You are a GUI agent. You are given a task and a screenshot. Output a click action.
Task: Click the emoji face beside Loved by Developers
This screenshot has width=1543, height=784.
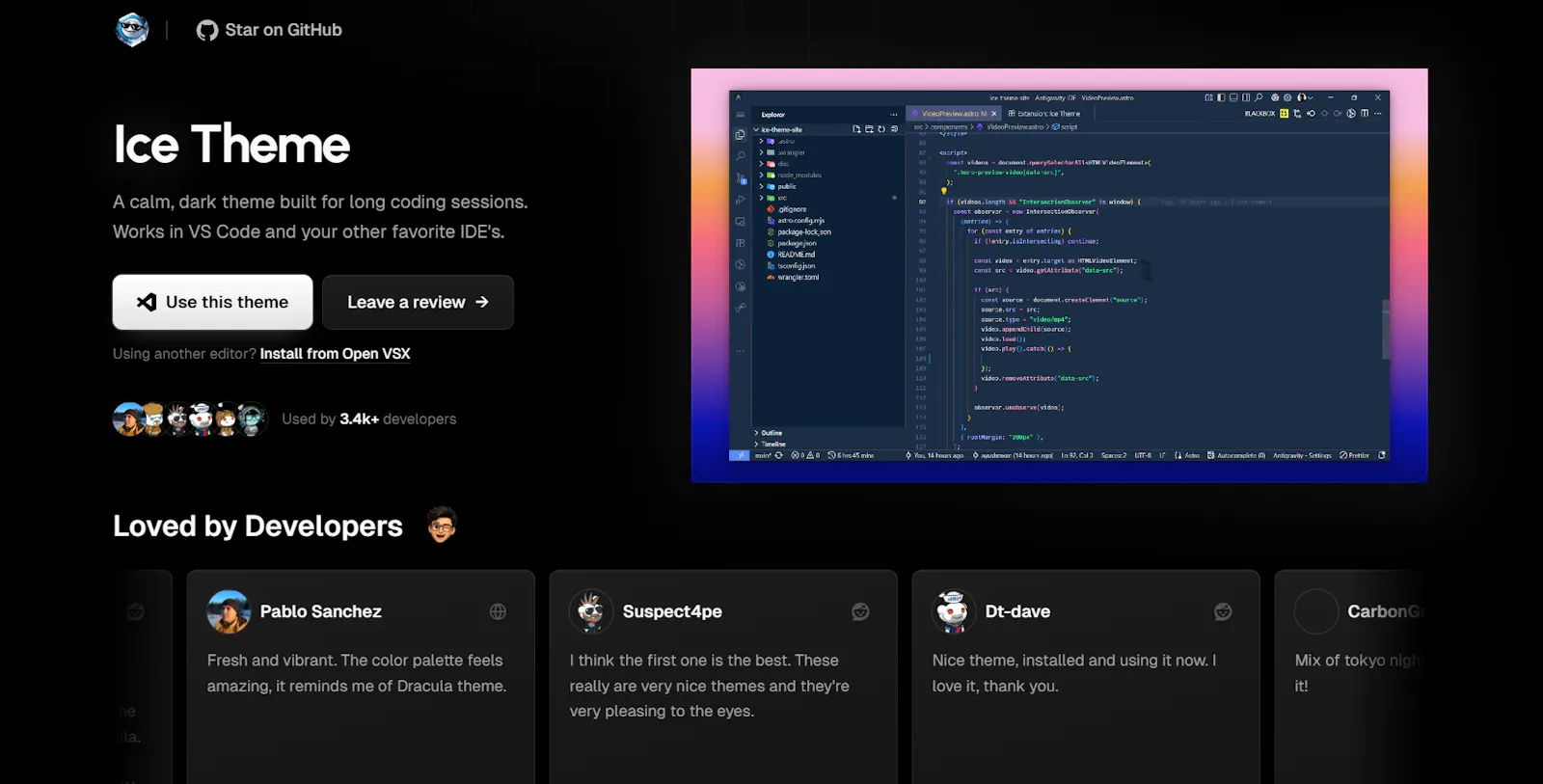click(442, 525)
